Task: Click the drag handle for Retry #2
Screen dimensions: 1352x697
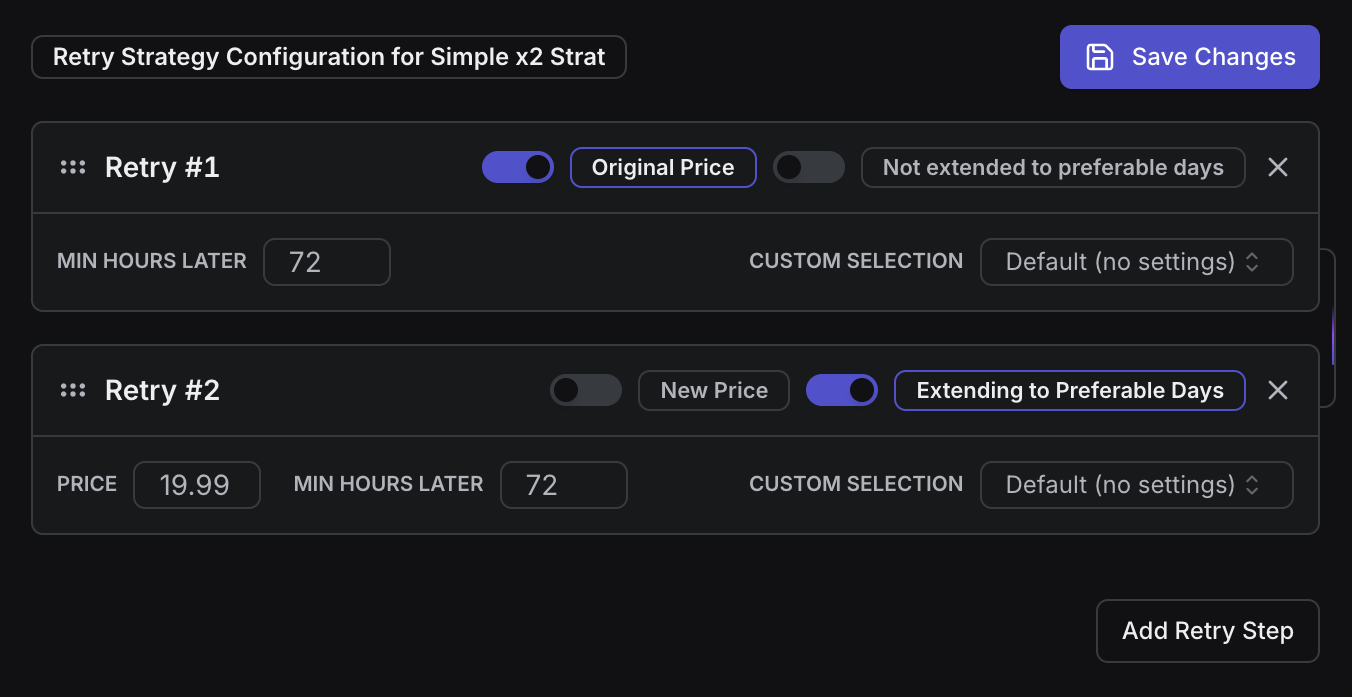Action: click(73, 390)
